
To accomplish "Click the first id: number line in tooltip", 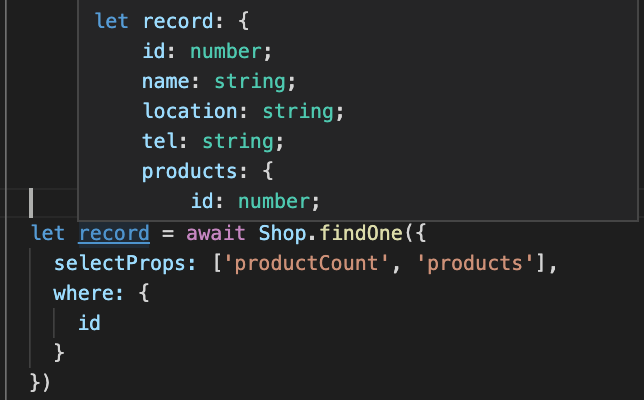I will pyautogui.click(x=207, y=51).
